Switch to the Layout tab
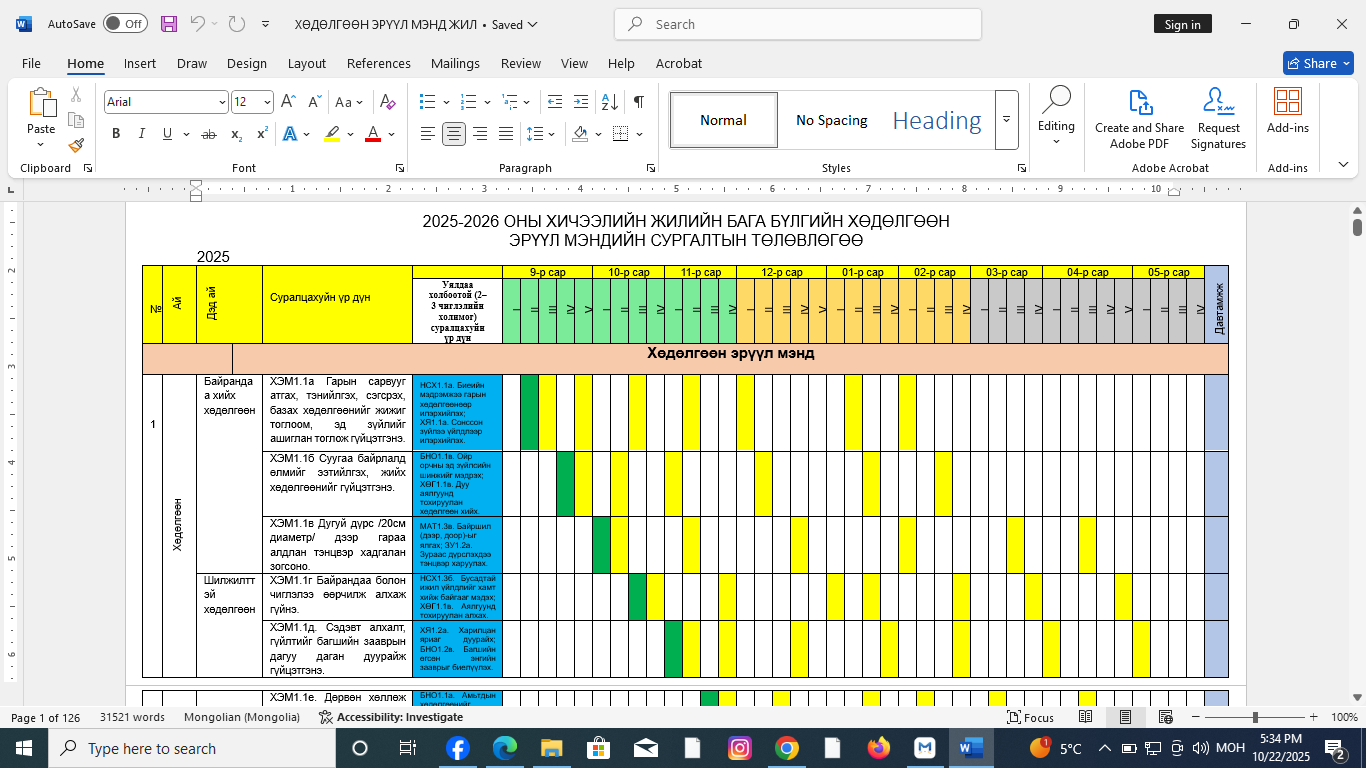 [x=306, y=63]
